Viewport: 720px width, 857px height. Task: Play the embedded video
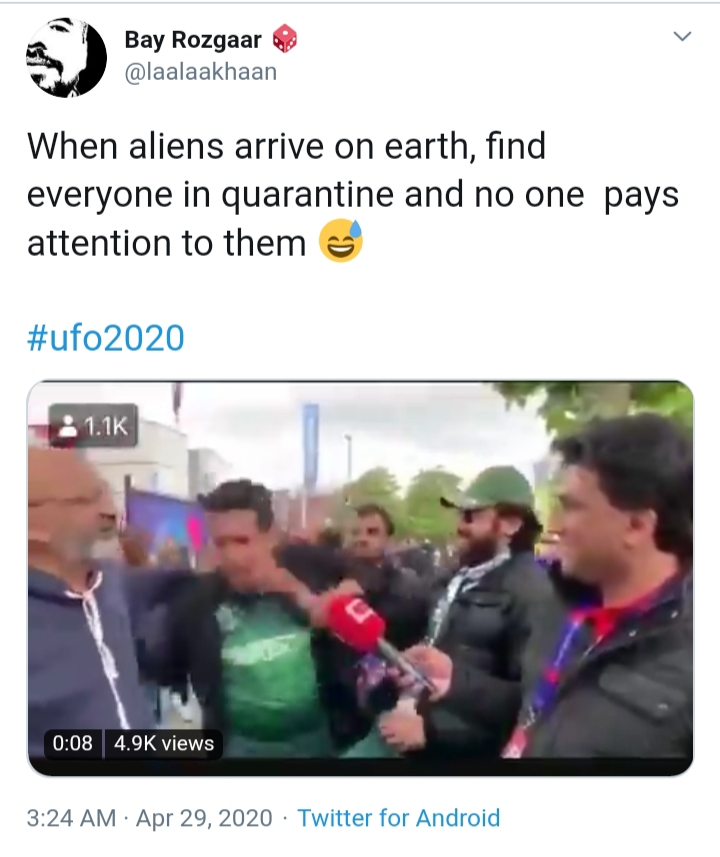coord(360,577)
